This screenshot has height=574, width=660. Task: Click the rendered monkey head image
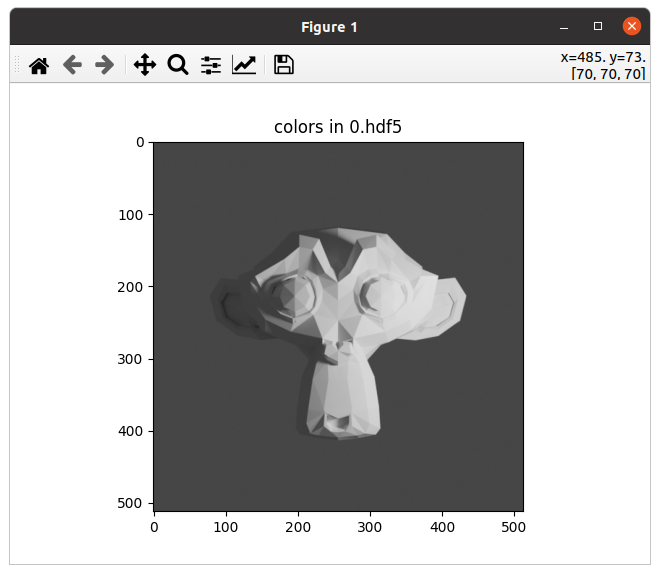point(338,334)
